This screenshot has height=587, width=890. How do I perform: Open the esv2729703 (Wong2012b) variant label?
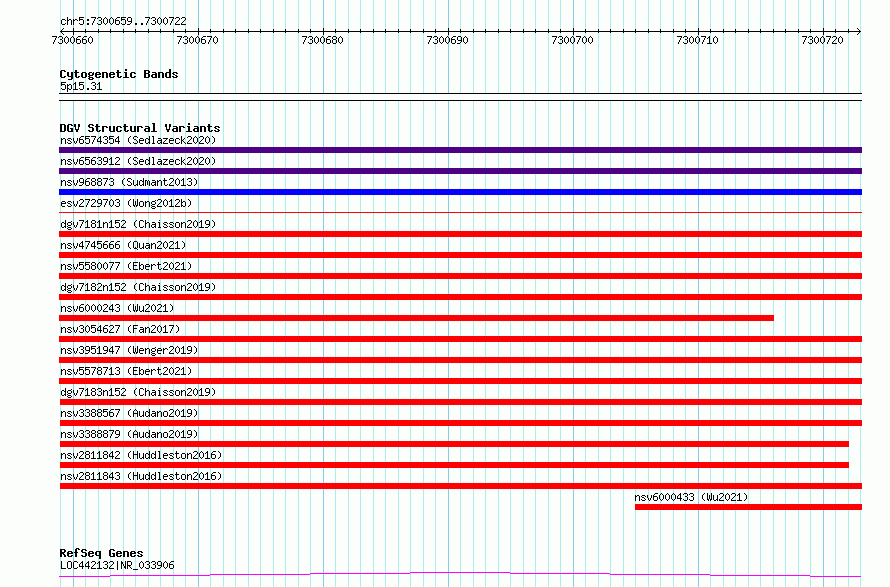(x=126, y=203)
